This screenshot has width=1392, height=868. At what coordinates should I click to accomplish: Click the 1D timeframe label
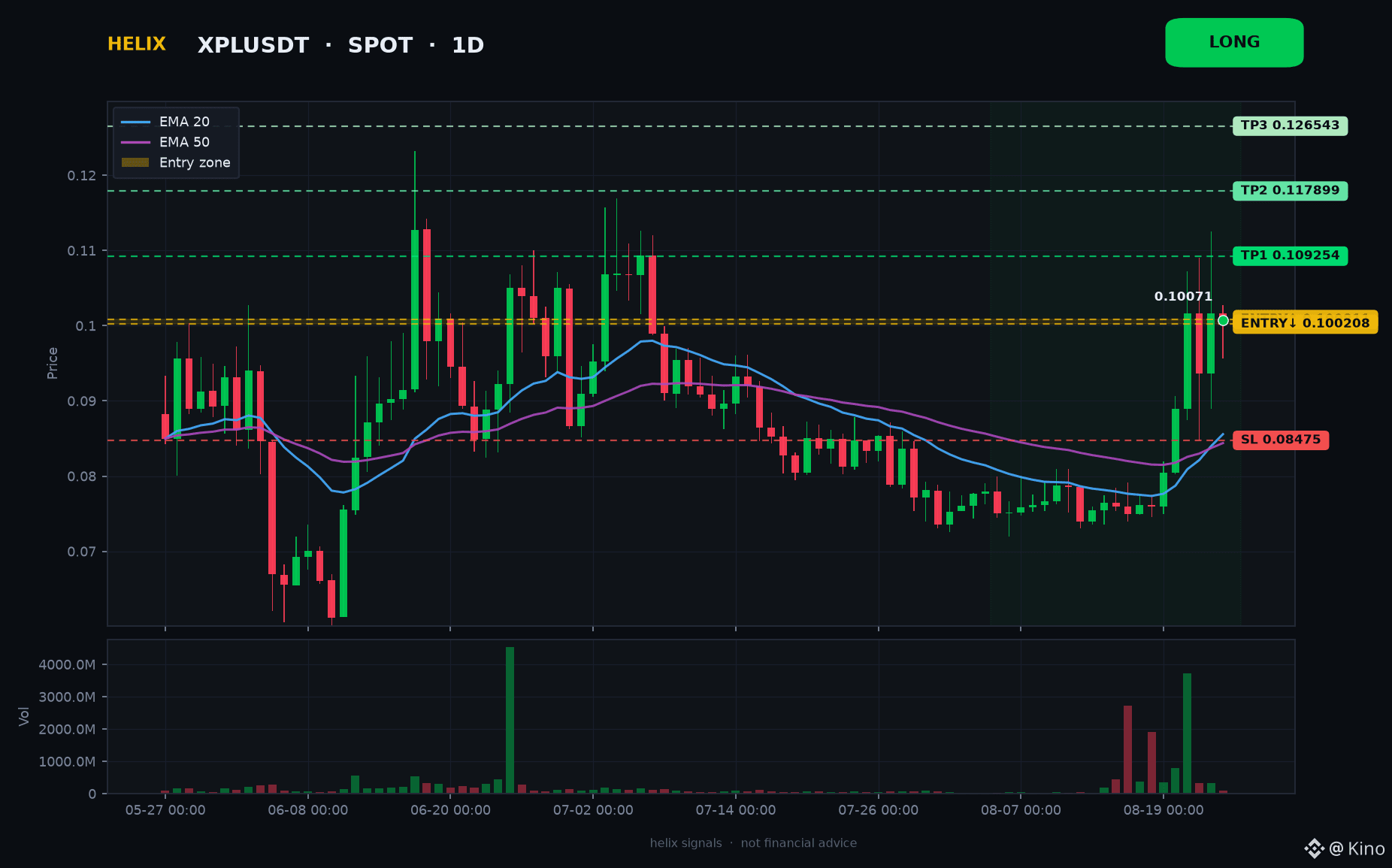(468, 46)
